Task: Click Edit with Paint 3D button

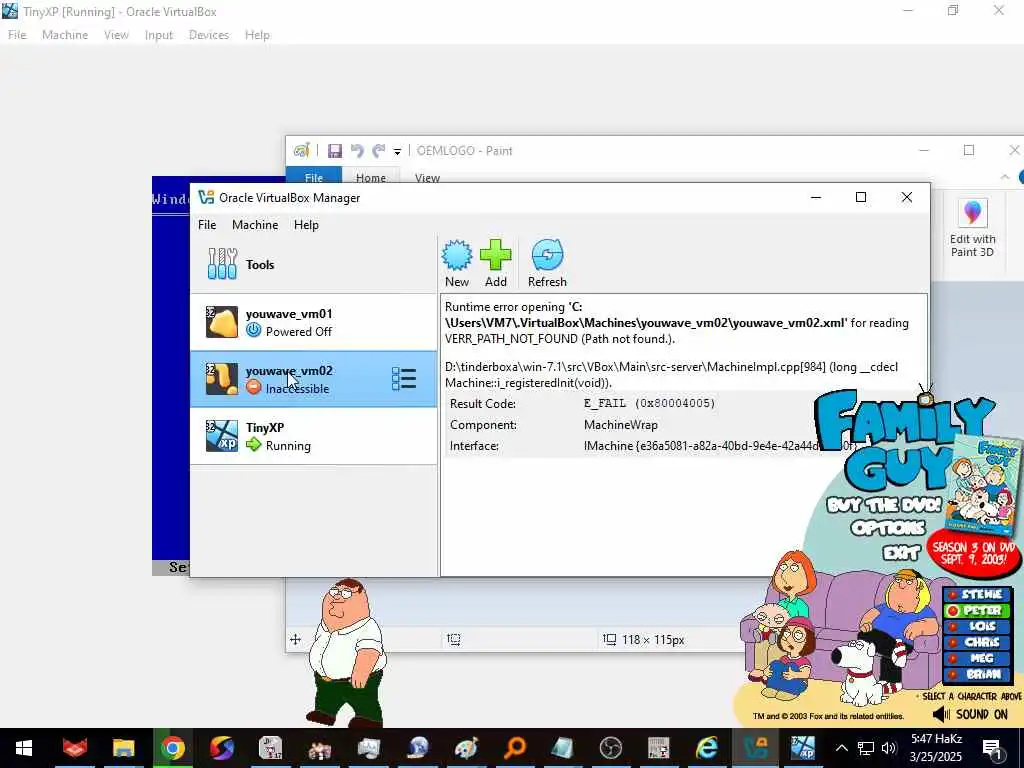Action: pyautogui.click(x=972, y=228)
